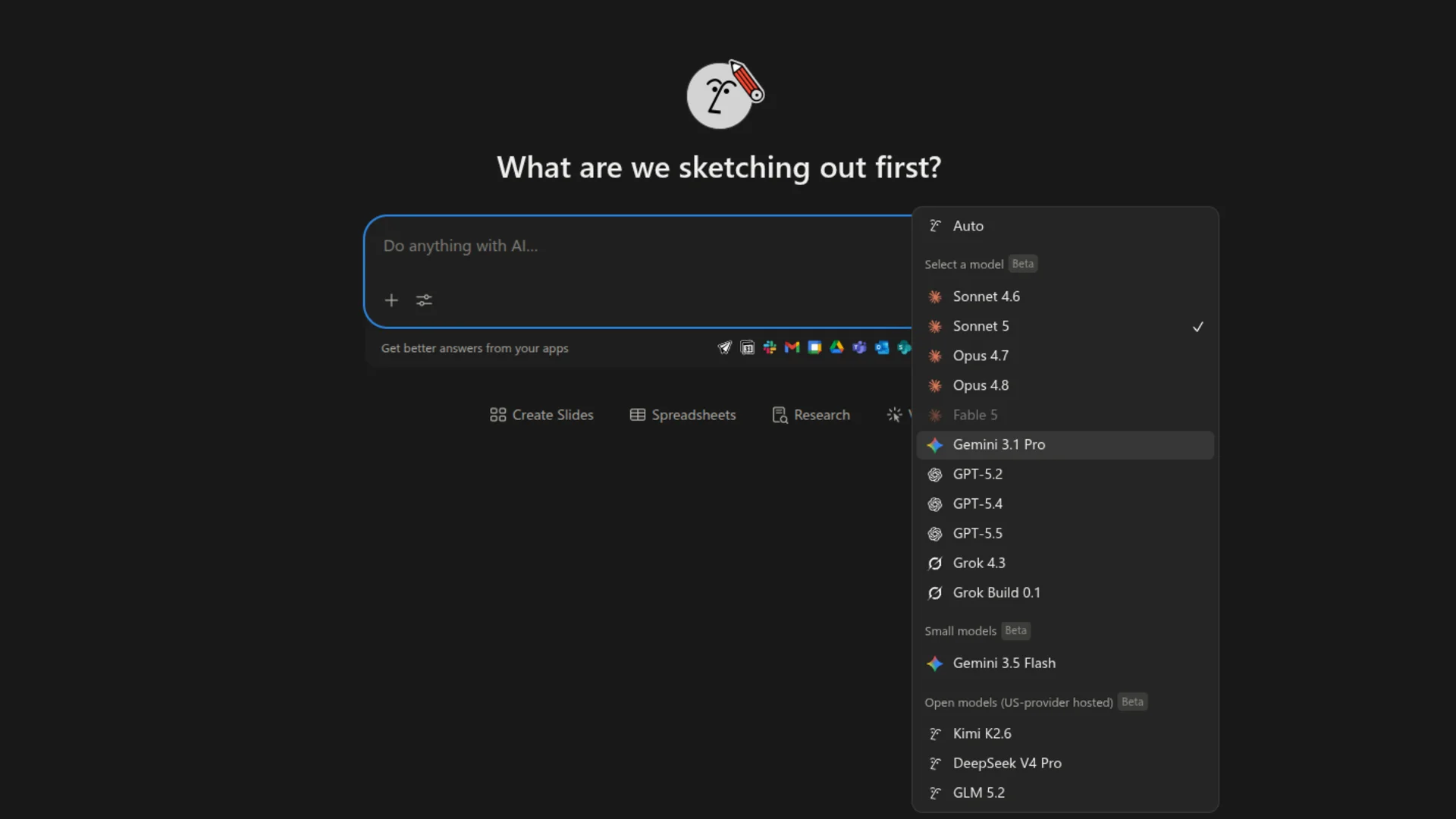The height and width of the screenshot is (819, 1456).
Task: Open the Research shortcut
Action: (811, 415)
